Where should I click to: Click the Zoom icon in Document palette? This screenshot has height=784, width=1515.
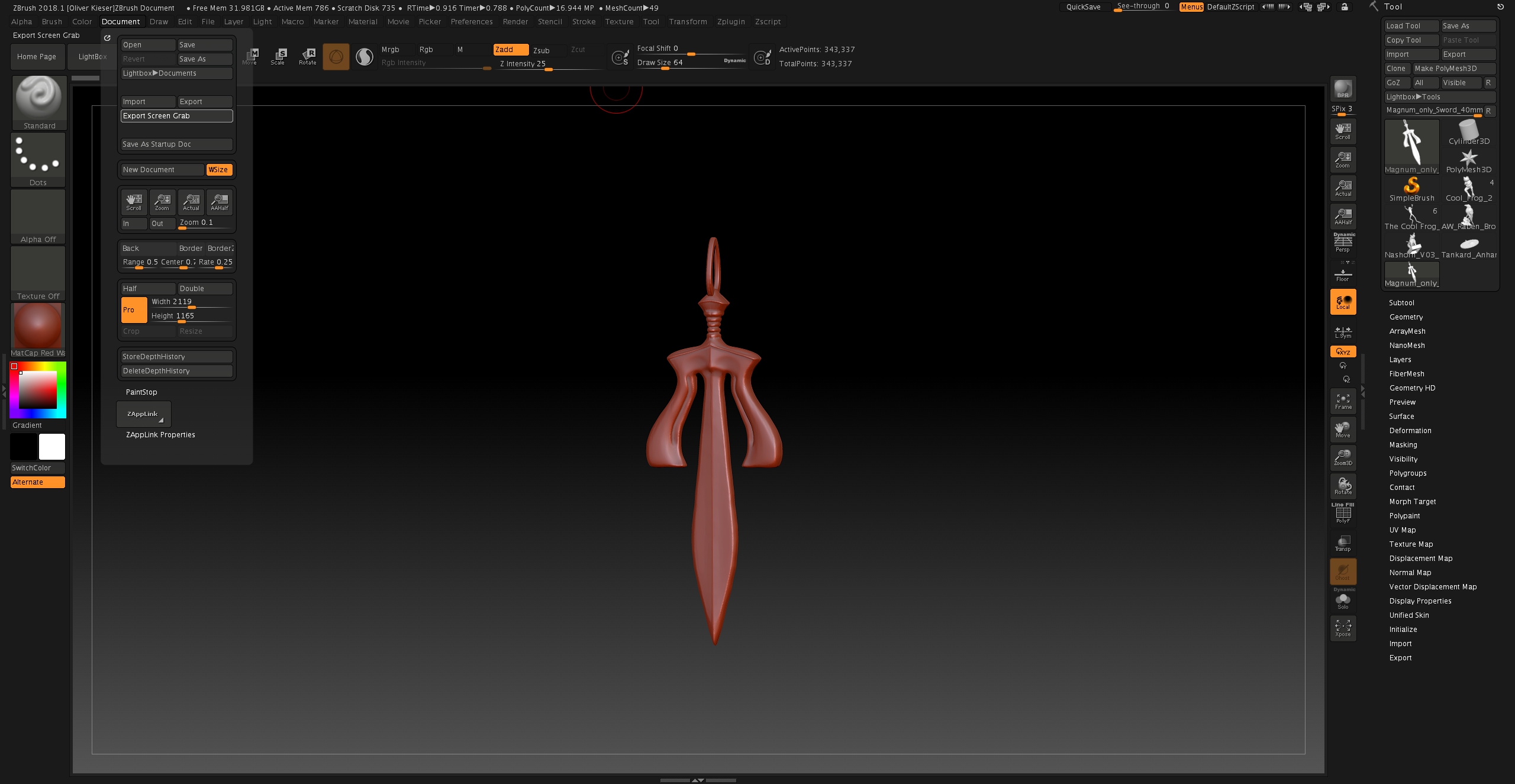click(162, 202)
